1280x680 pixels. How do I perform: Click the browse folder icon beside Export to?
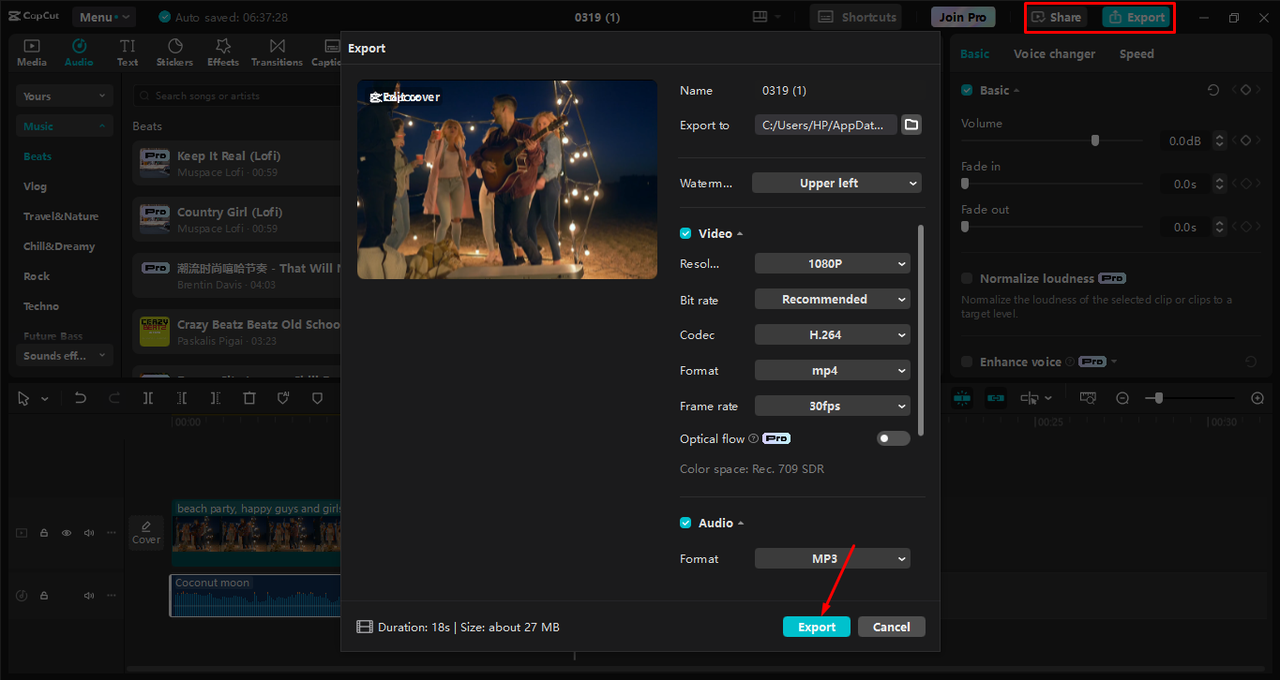[x=911, y=125]
